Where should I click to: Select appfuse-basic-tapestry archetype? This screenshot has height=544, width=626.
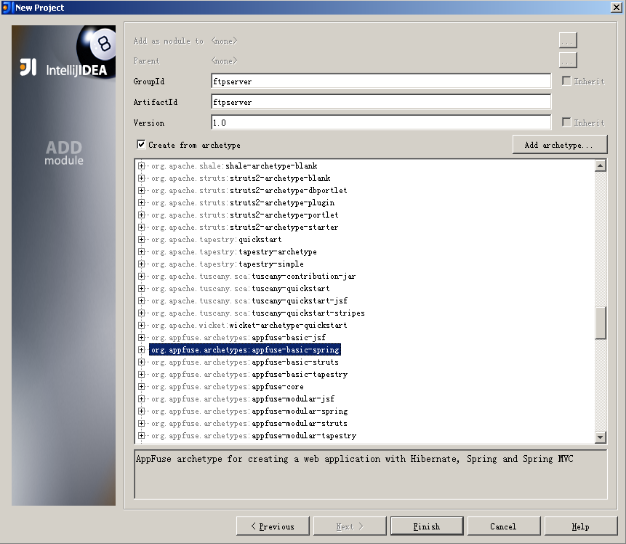tap(249, 374)
